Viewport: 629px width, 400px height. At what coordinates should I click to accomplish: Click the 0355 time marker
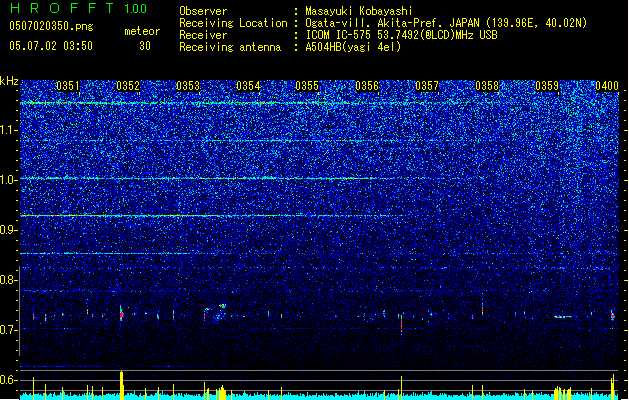point(307,86)
